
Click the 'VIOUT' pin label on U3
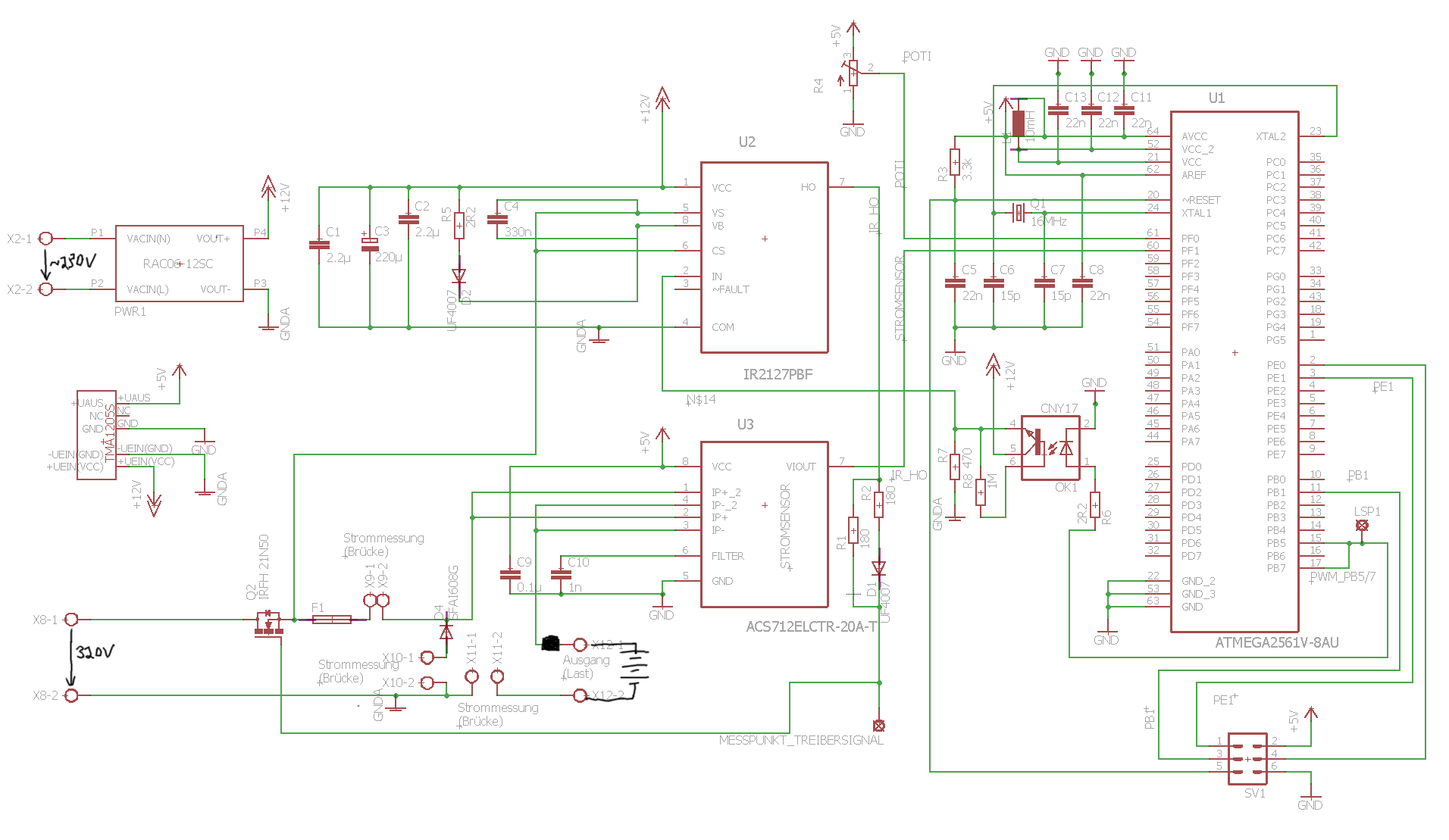(801, 467)
